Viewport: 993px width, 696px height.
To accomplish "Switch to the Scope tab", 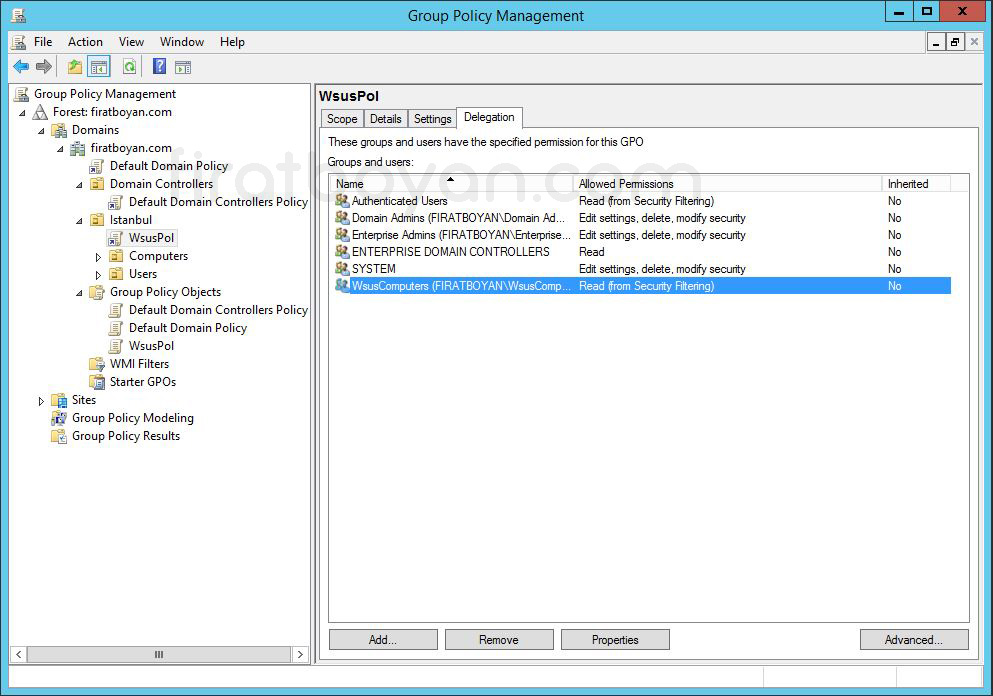I will click(342, 118).
